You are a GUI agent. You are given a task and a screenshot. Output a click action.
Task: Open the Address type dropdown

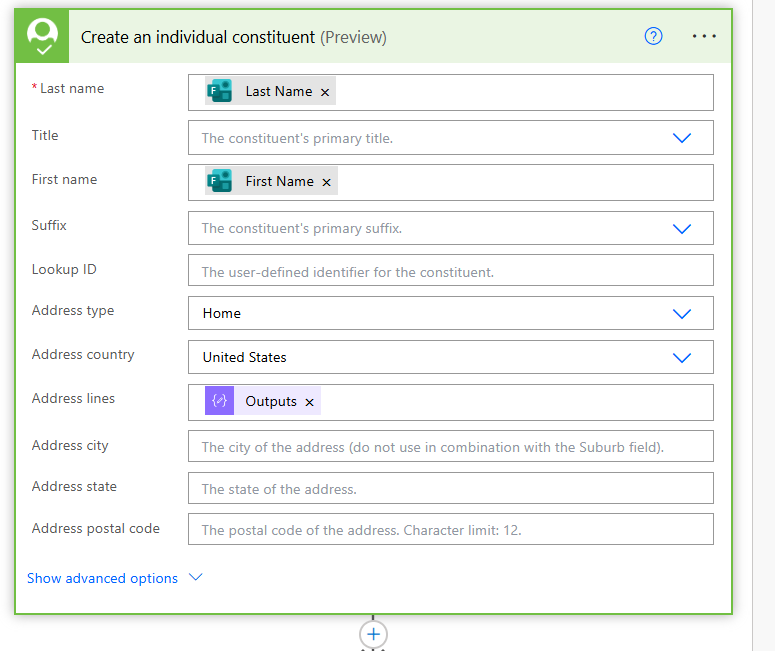click(x=682, y=313)
